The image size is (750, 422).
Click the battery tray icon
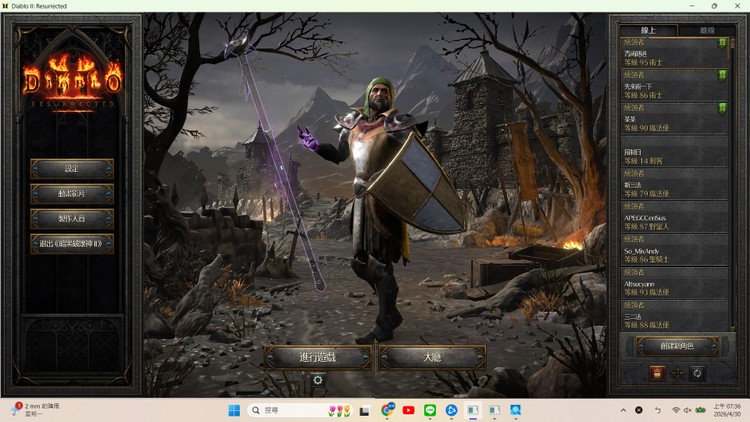pos(701,410)
